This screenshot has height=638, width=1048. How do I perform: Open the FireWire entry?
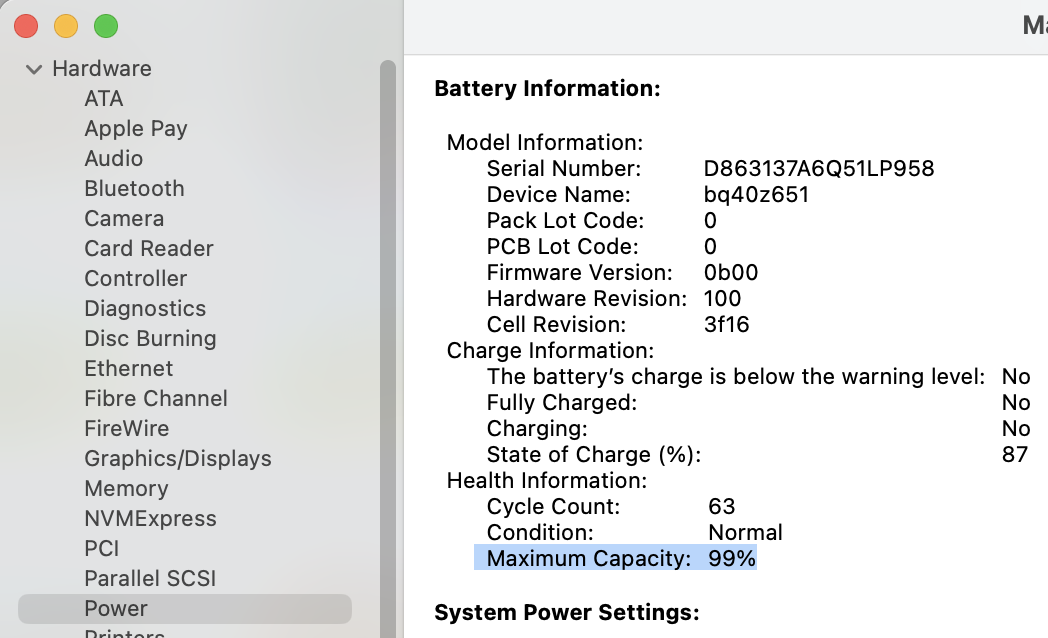pyautogui.click(x=127, y=429)
